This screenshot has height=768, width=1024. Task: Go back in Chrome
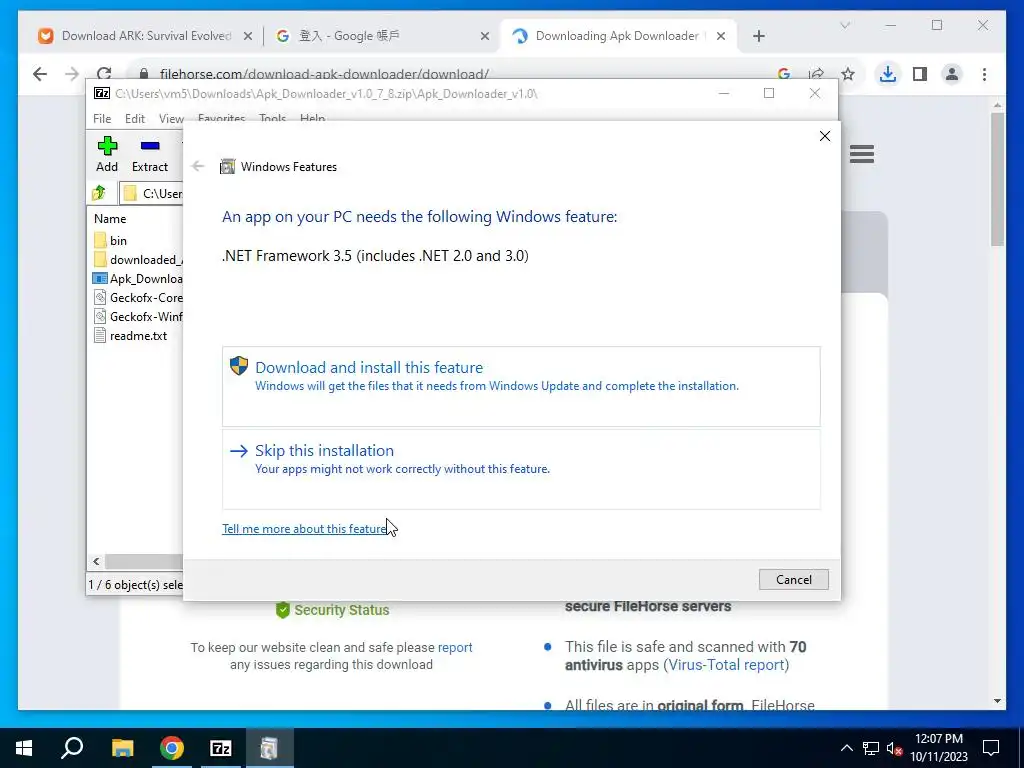click(x=40, y=74)
